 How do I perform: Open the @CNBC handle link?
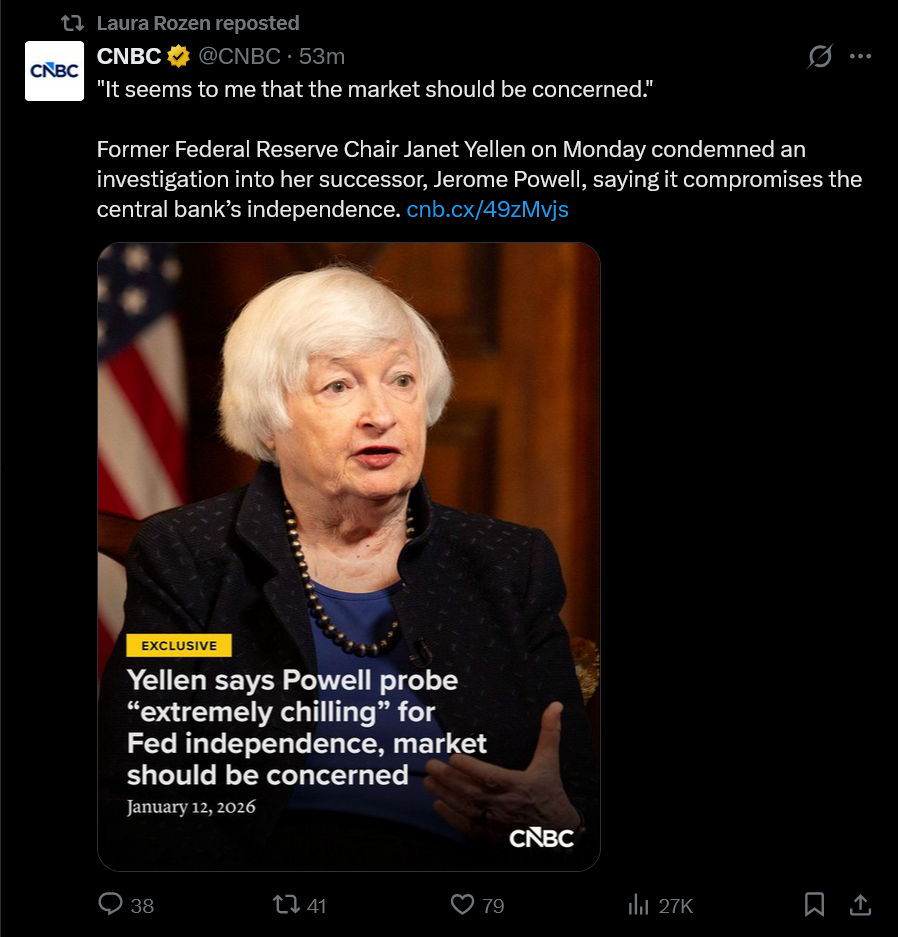pyautogui.click(x=239, y=56)
